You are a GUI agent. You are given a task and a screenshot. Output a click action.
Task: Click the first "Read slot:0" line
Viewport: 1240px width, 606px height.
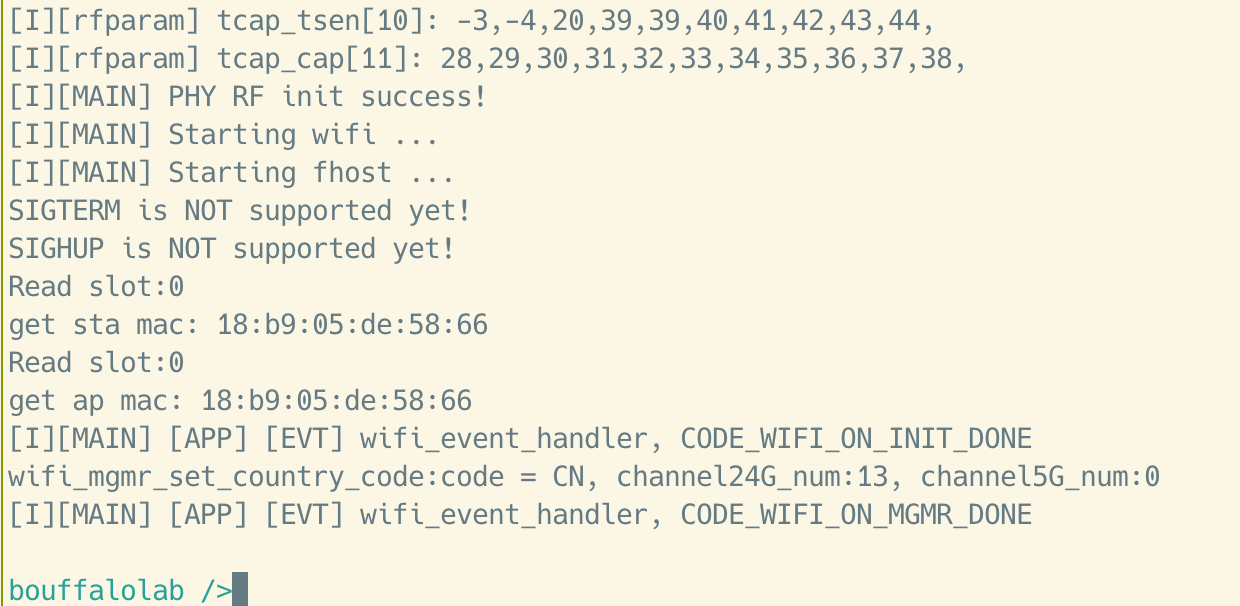(96, 287)
